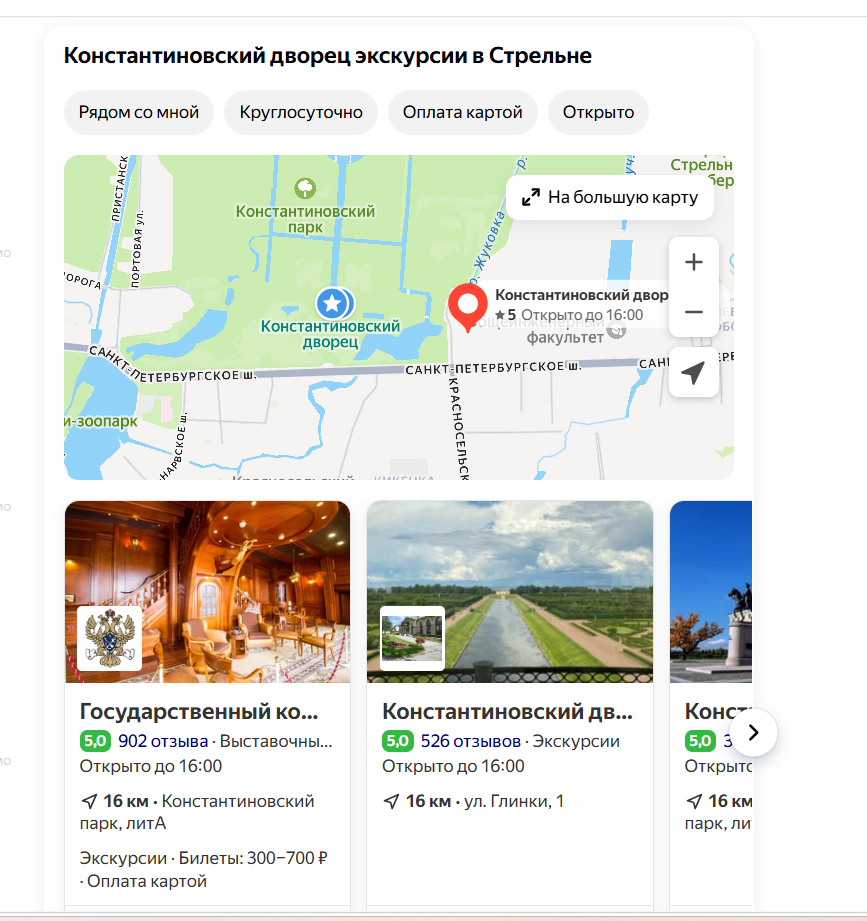Screen dimensions: 867x921
Task: Open "Государственный ко..." card title
Action: [x=199, y=712]
